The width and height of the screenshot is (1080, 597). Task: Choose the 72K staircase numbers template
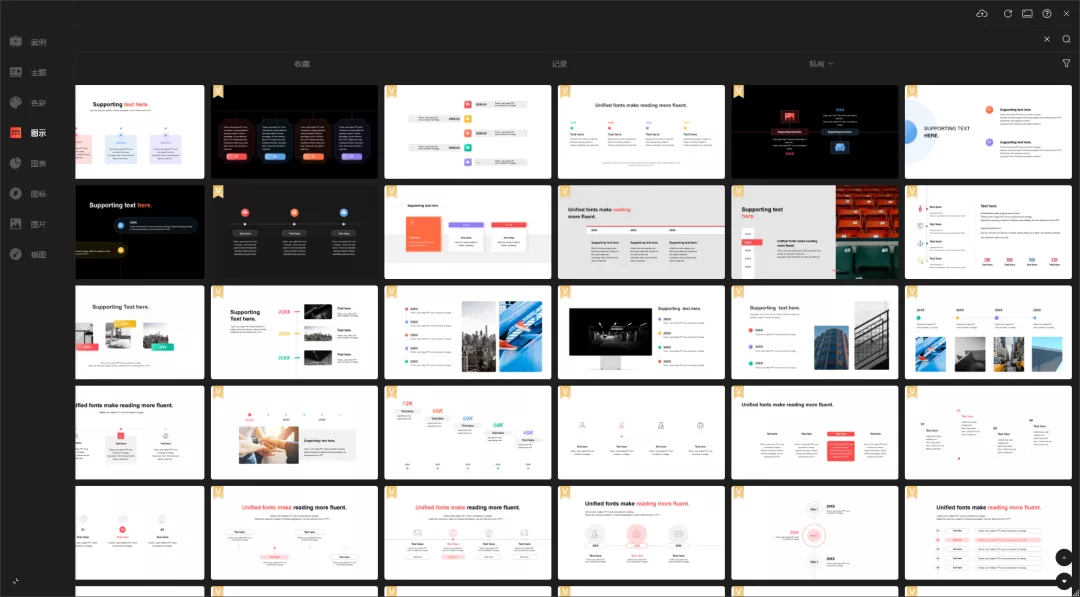click(468, 432)
